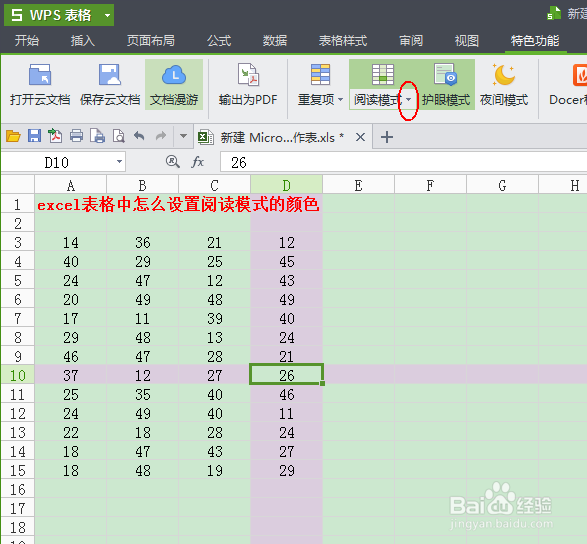Select cell B13 with value 18

point(143,432)
